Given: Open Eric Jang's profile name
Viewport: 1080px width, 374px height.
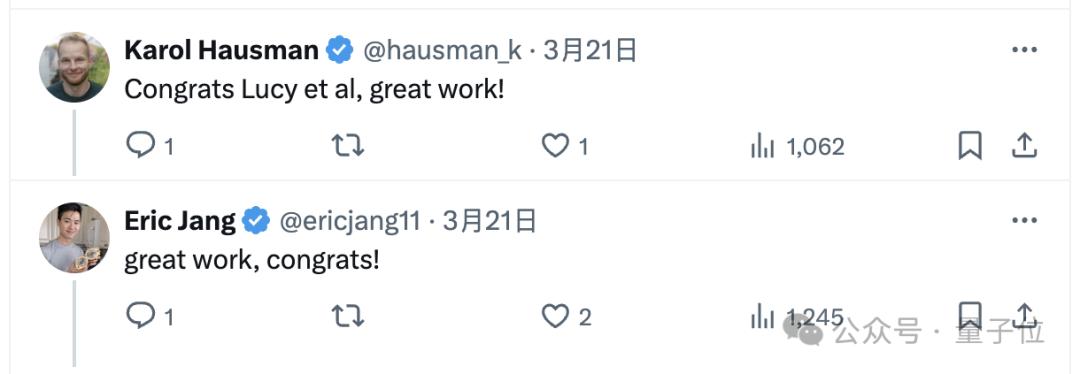Looking at the screenshot, I should pyautogui.click(x=180, y=221).
